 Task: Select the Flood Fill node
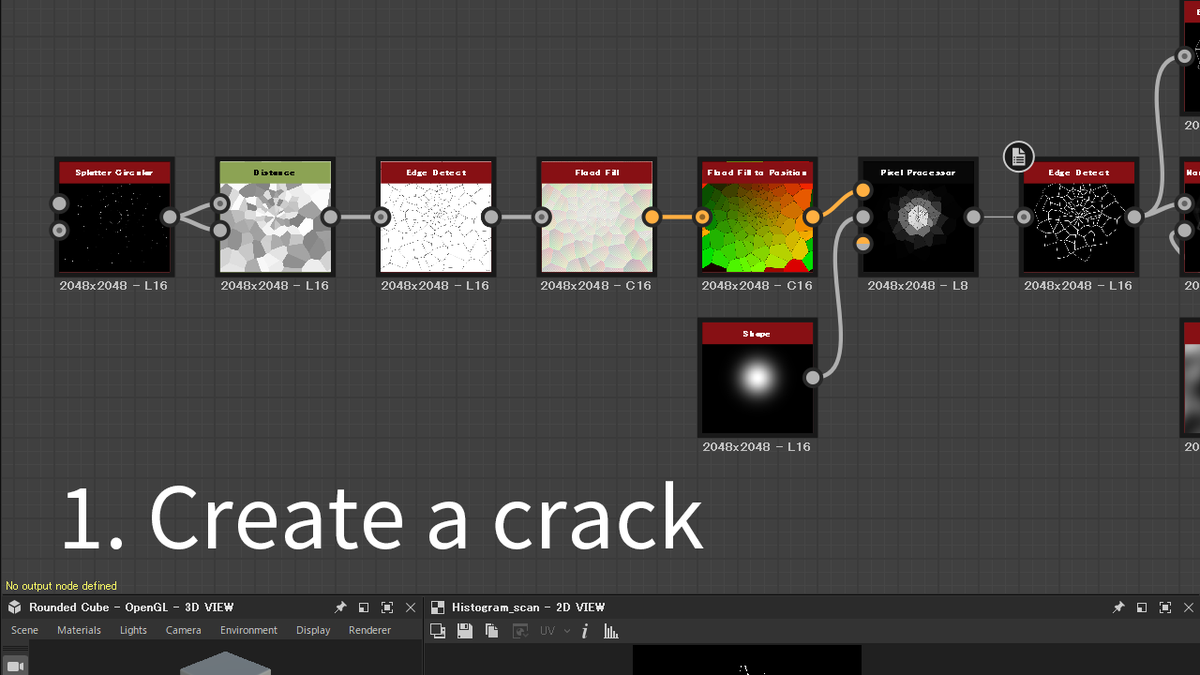pyautogui.click(x=597, y=216)
